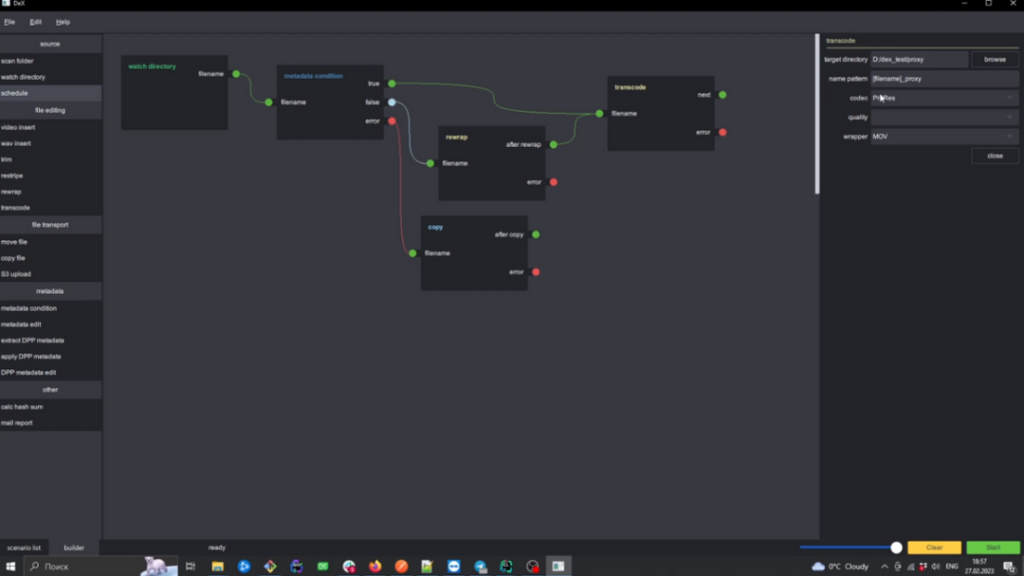Click red error port on transcode node
The height and width of the screenshot is (576, 1024).
pyautogui.click(x=723, y=132)
